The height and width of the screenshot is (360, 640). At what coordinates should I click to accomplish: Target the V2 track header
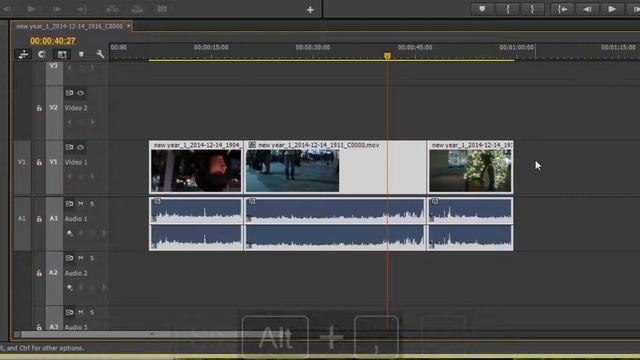click(x=54, y=108)
